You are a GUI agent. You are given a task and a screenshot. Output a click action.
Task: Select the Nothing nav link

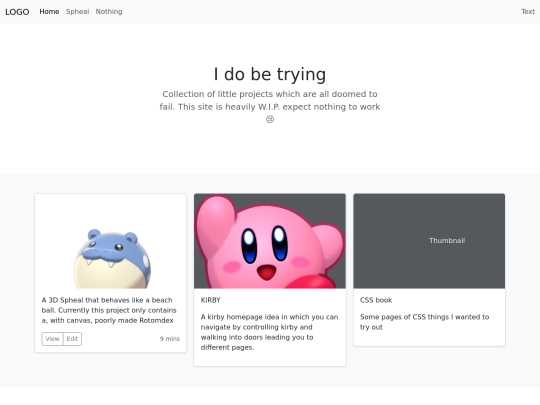click(109, 12)
